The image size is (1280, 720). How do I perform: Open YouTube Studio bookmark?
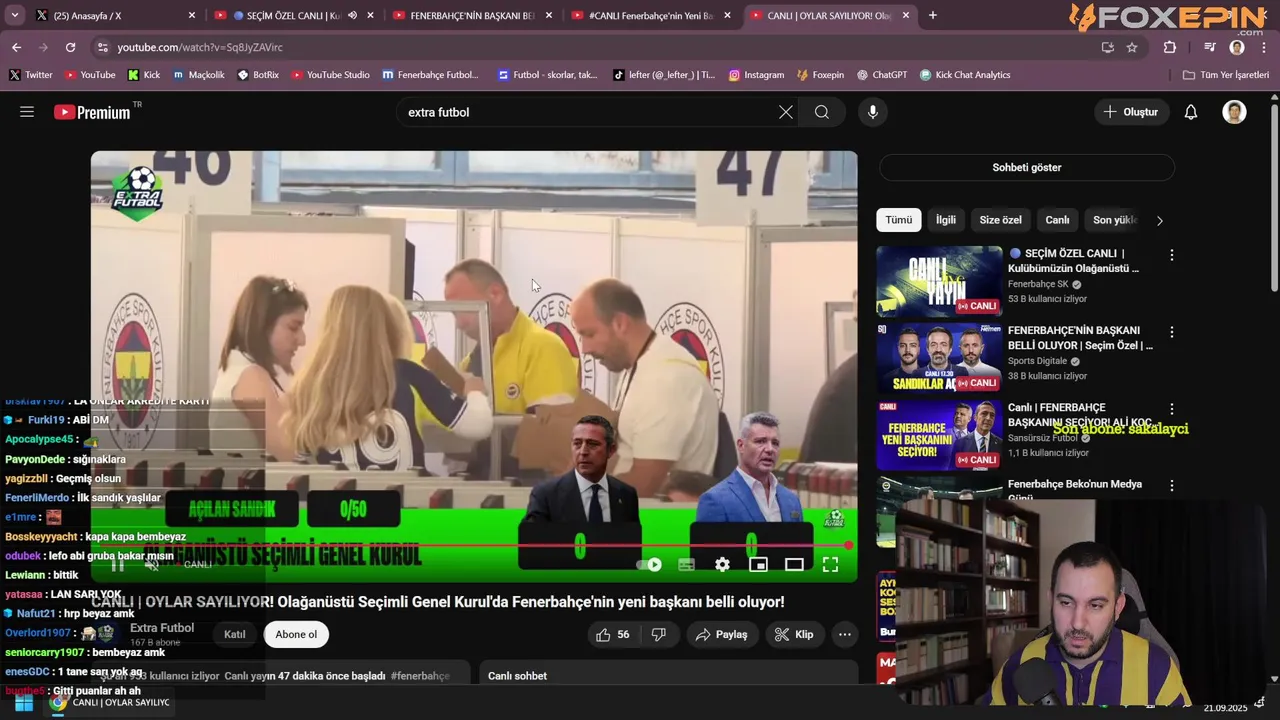pos(330,75)
